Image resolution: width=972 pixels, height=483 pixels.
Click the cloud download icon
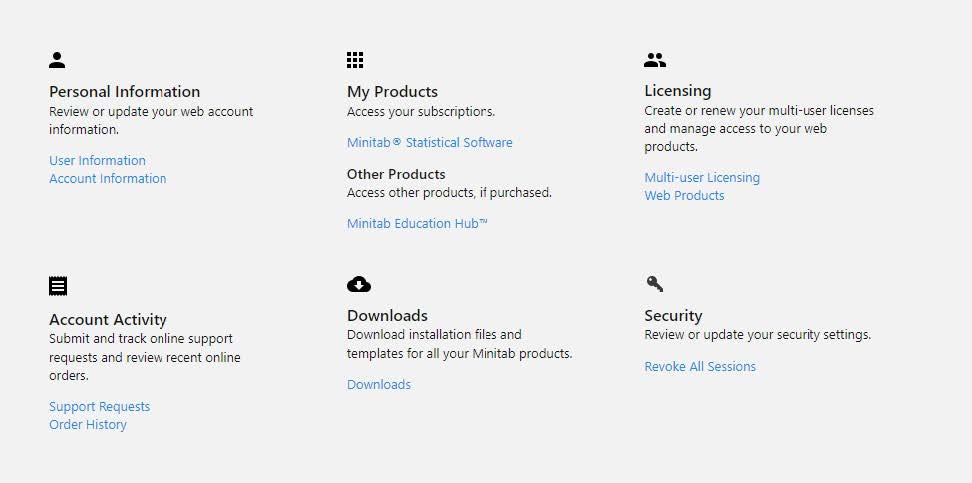pyautogui.click(x=359, y=284)
